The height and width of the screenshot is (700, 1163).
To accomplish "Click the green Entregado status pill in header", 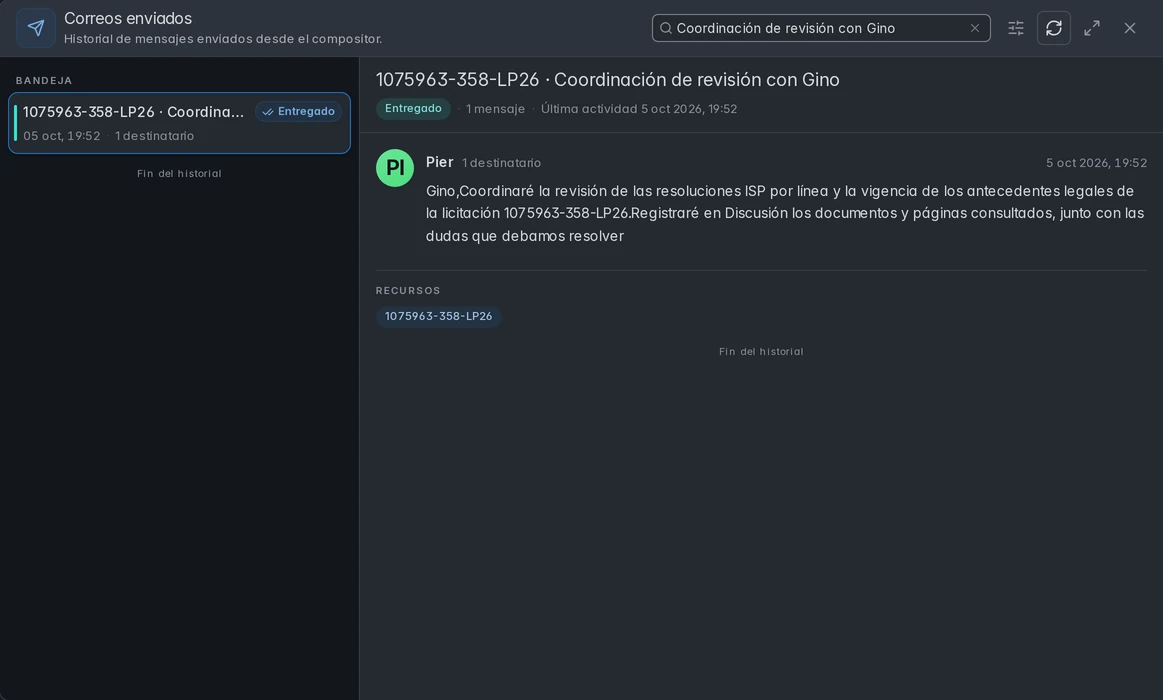I will click(x=413, y=108).
